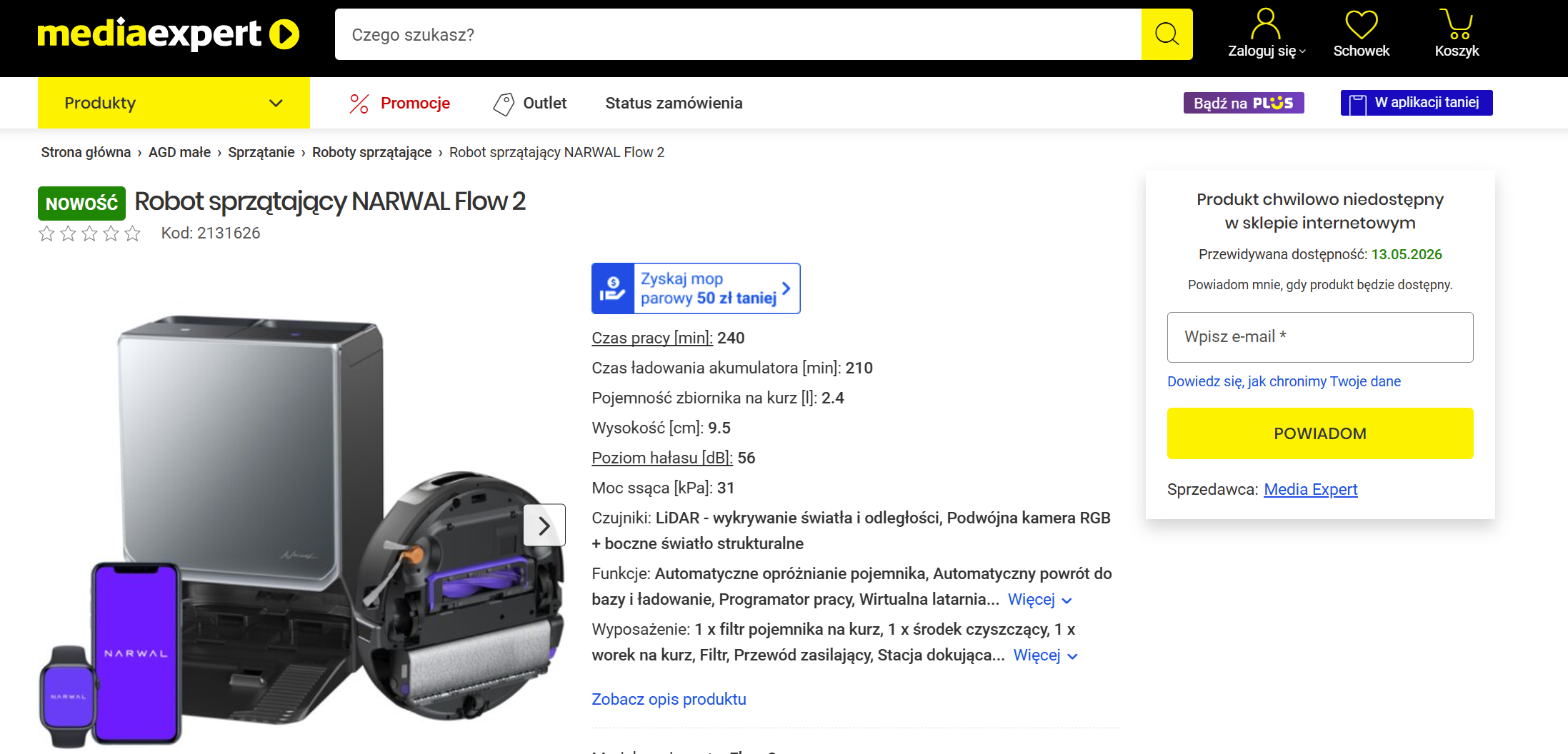Focus the Czego szukasz search field
The image size is (1568, 754).
tap(738, 34)
